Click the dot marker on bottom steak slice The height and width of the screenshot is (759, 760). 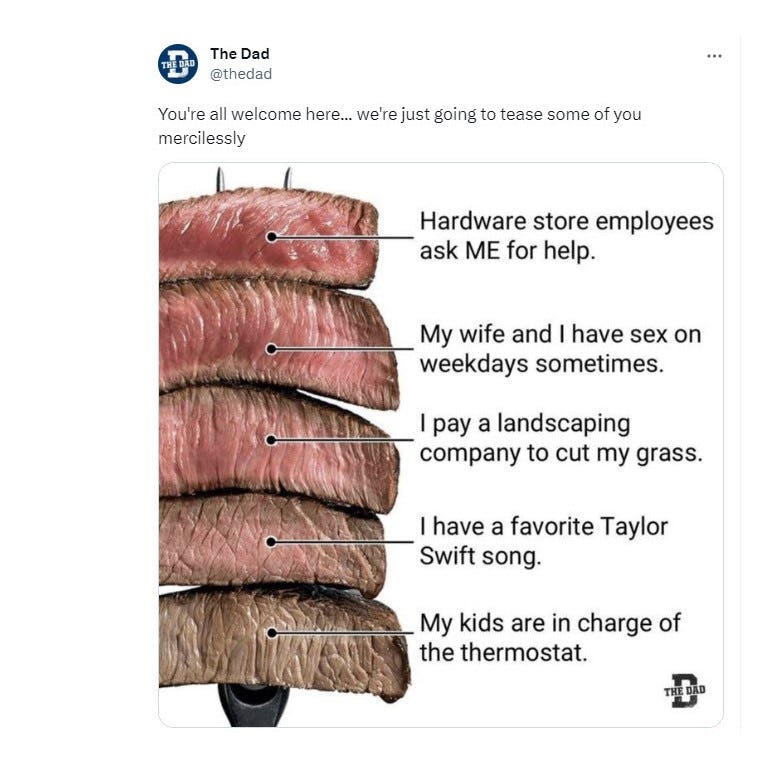tap(271, 633)
